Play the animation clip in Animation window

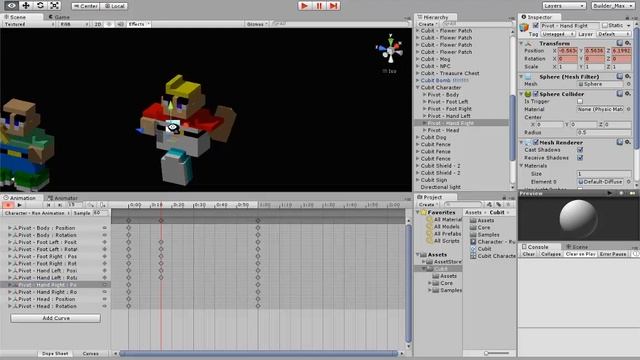click(x=19, y=205)
